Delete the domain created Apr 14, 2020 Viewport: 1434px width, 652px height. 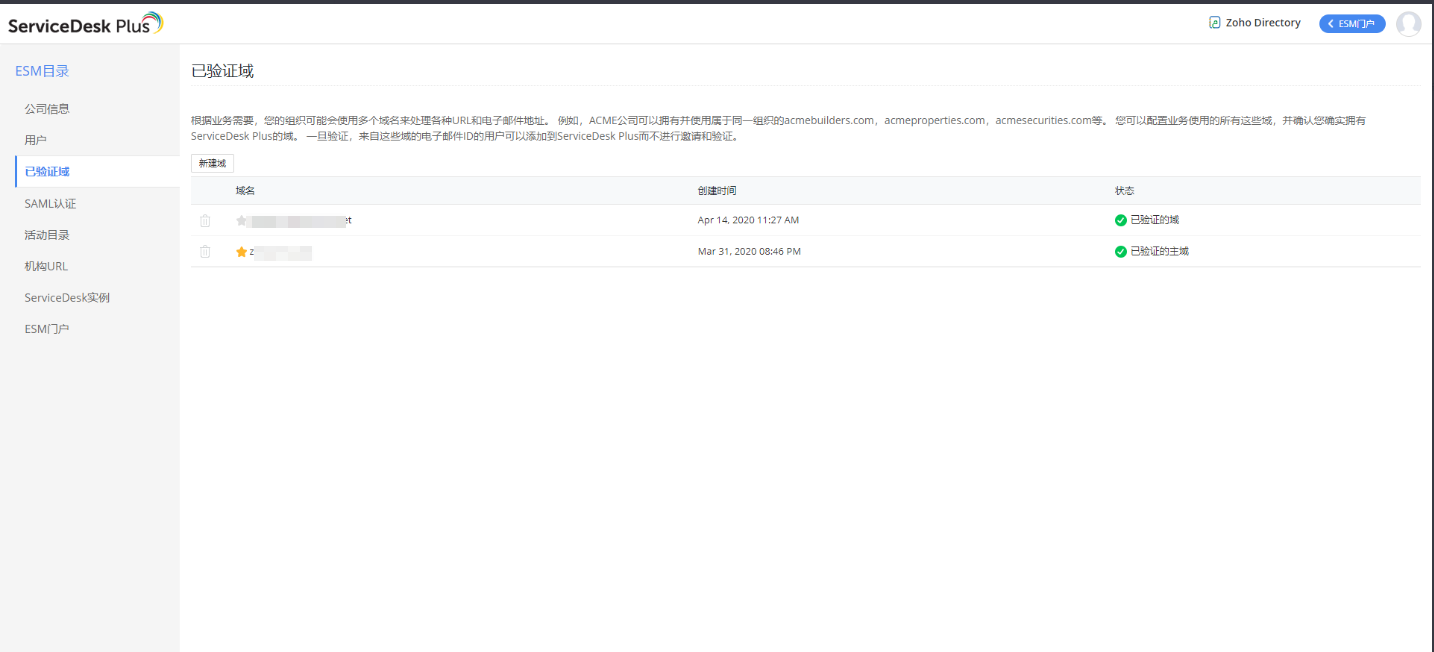coord(205,221)
